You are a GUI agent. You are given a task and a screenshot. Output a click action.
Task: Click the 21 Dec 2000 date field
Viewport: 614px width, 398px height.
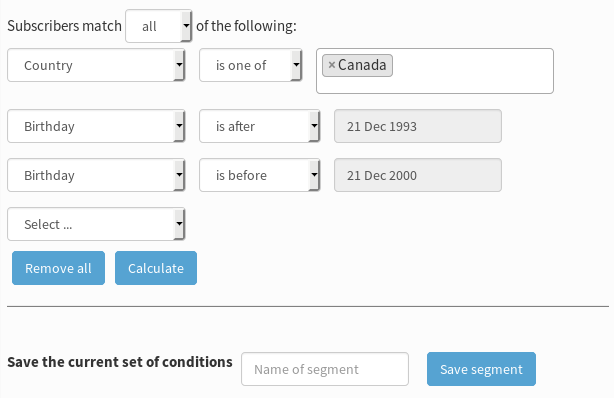click(x=418, y=175)
